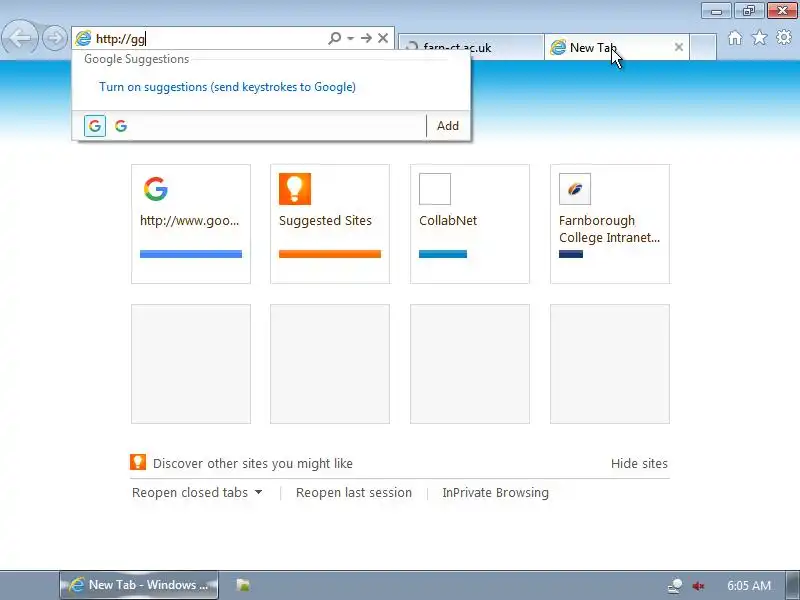Select the second Google provider icon
Viewport: 800px width, 600px height.
(x=121, y=126)
